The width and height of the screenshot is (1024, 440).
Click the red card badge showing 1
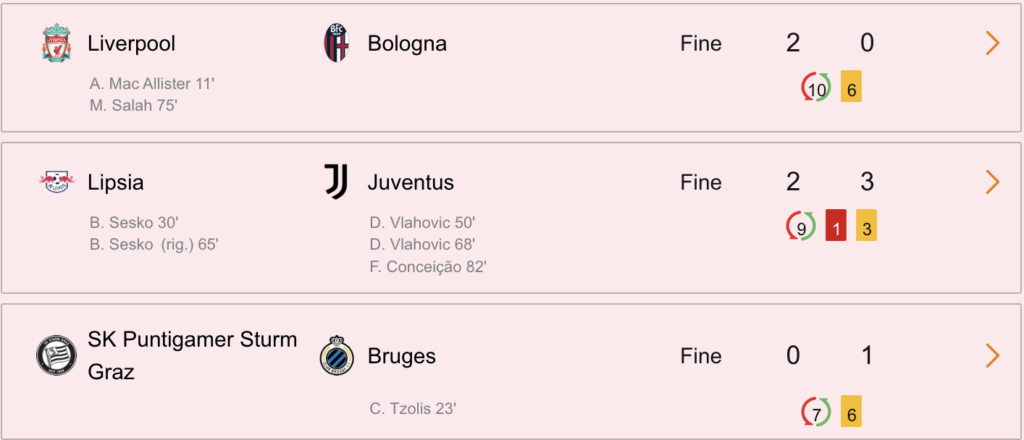click(x=836, y=225)
